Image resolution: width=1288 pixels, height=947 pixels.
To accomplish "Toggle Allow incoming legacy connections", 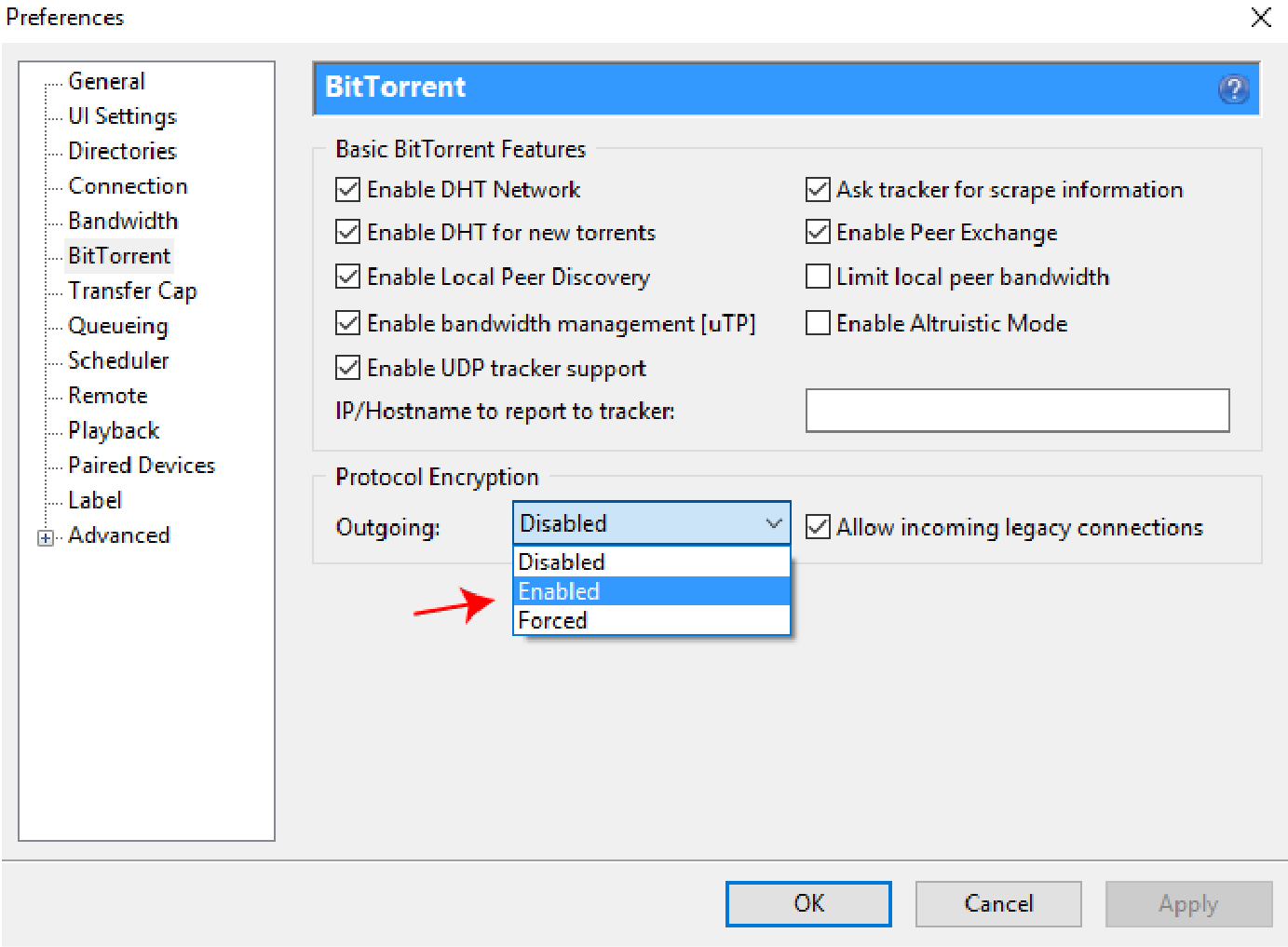I will click(818, 527).
